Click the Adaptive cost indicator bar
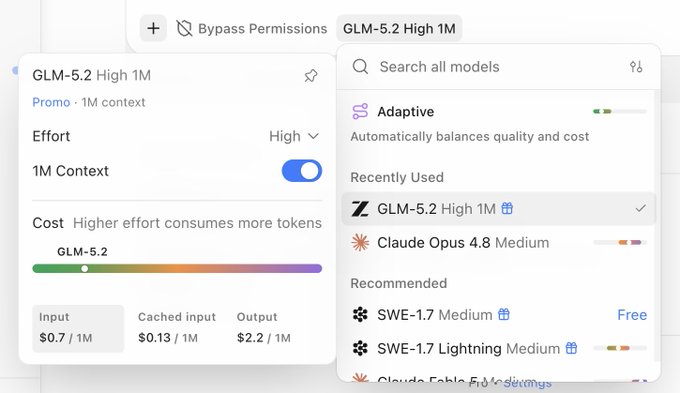 (x=620, y=111)
